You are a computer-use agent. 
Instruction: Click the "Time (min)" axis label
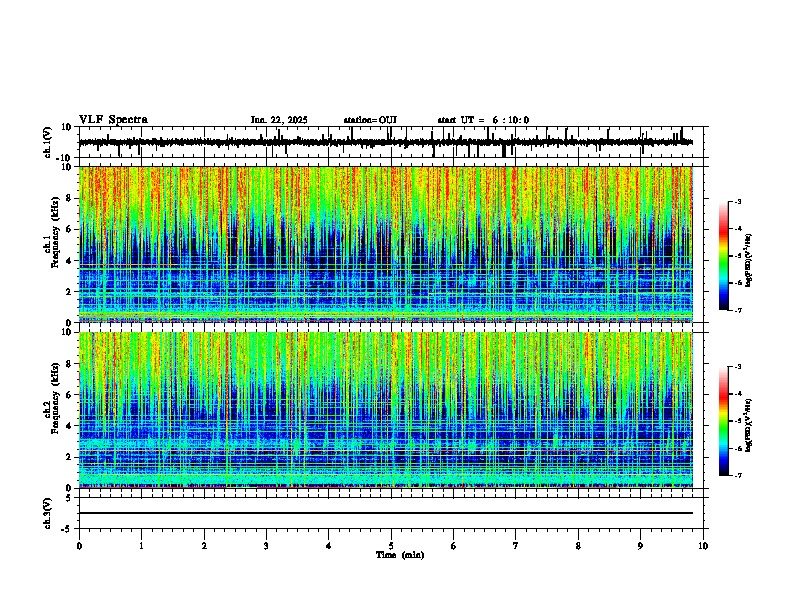point(400,555)
